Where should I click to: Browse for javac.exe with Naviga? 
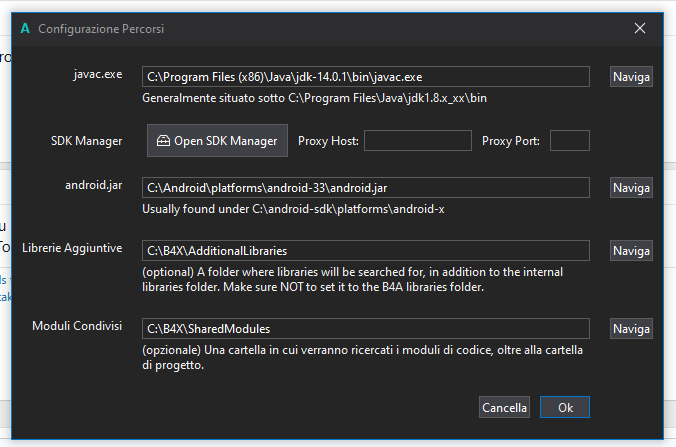pyautogui.click(x=631, y=76)
